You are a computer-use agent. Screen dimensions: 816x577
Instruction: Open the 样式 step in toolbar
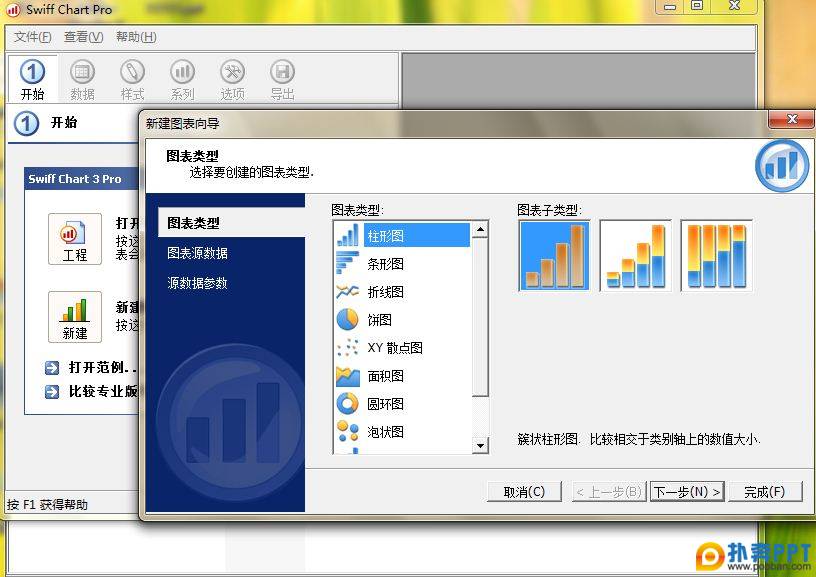(132, 72)
